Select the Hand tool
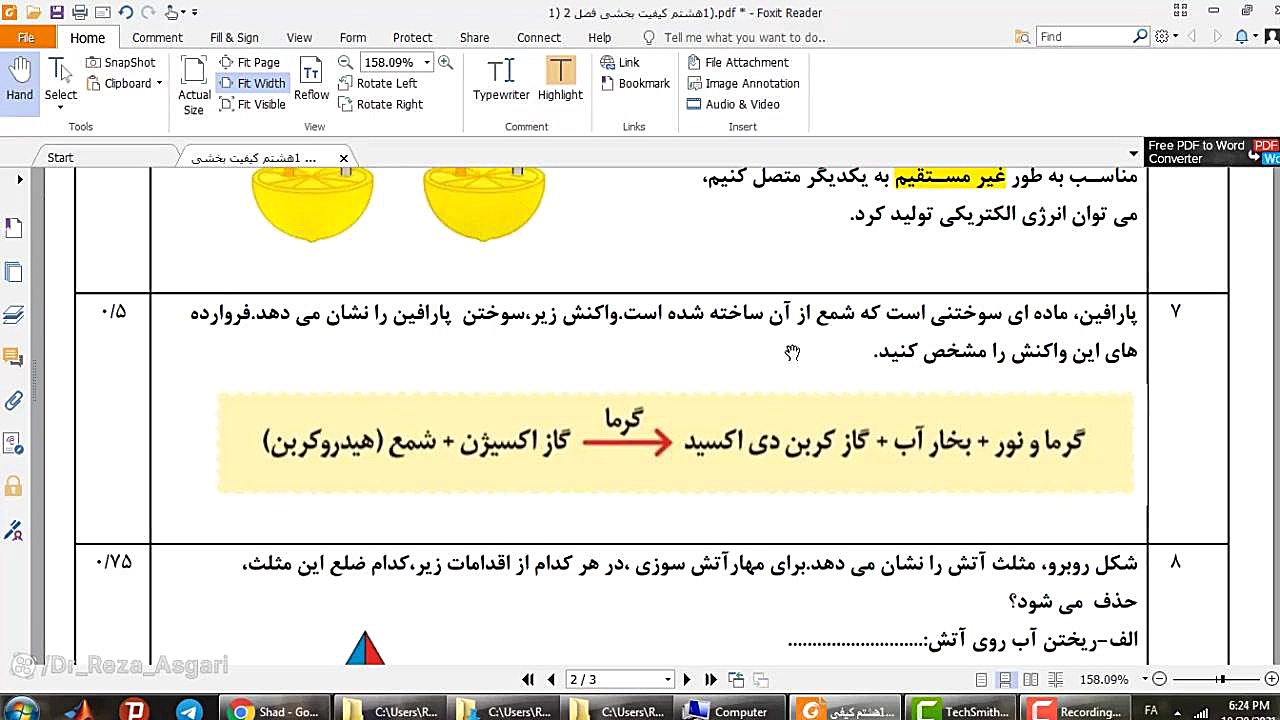 [x=19, y=80]
